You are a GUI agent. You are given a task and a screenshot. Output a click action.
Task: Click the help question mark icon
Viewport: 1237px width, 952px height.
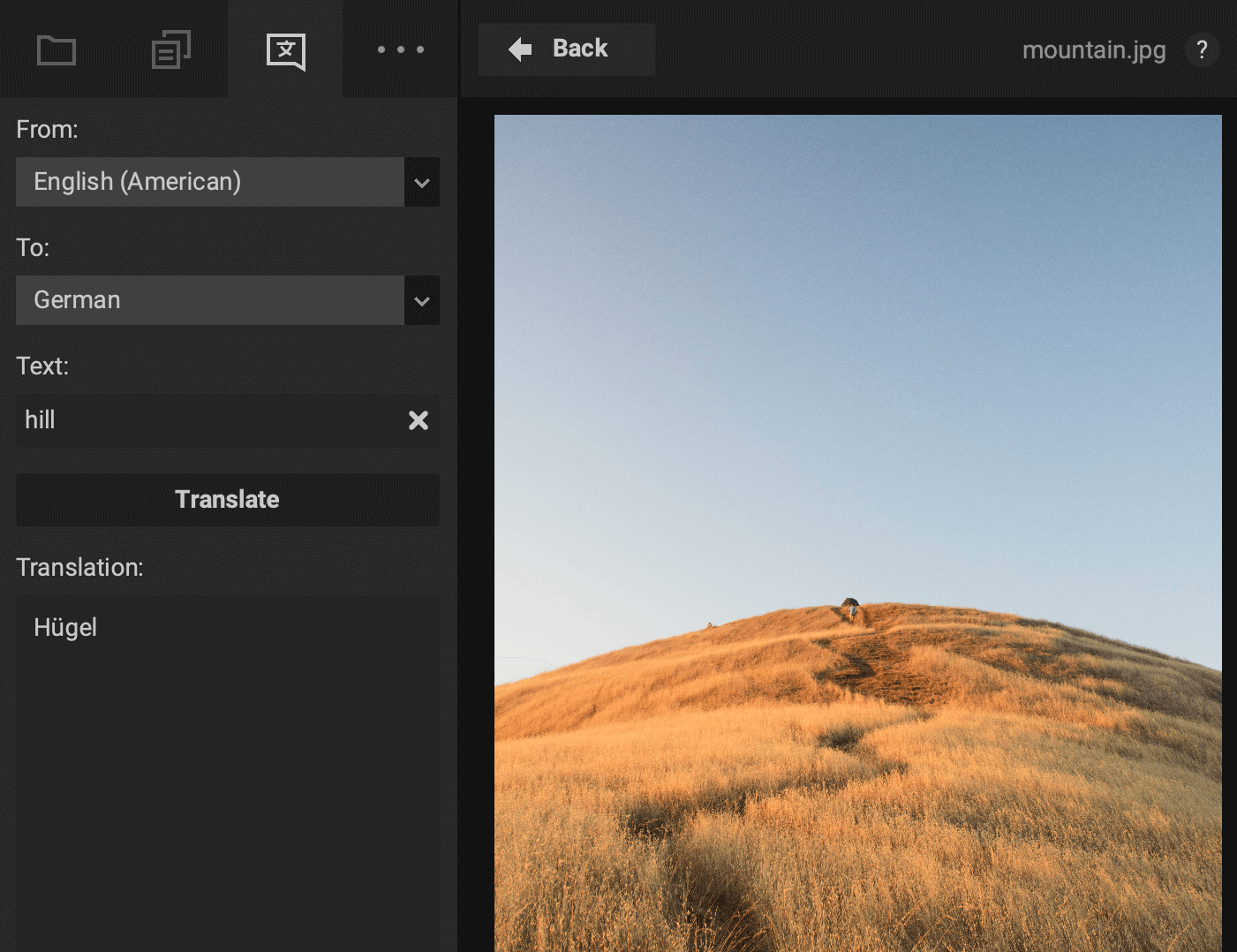point(1201,50)
